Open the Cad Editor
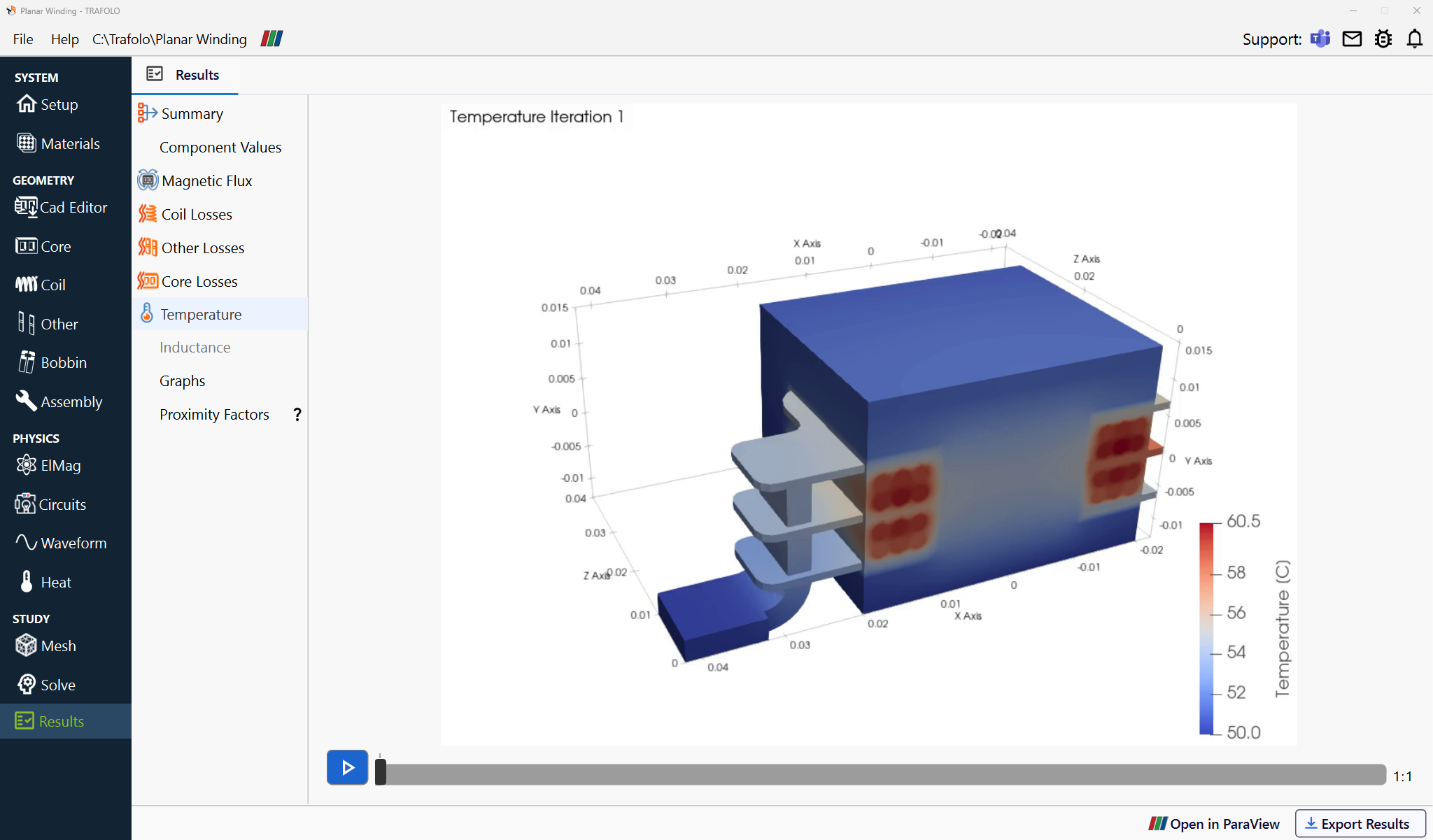This screenshot has height=840, width=1433. pyautogui.click(x=61, y=207)
